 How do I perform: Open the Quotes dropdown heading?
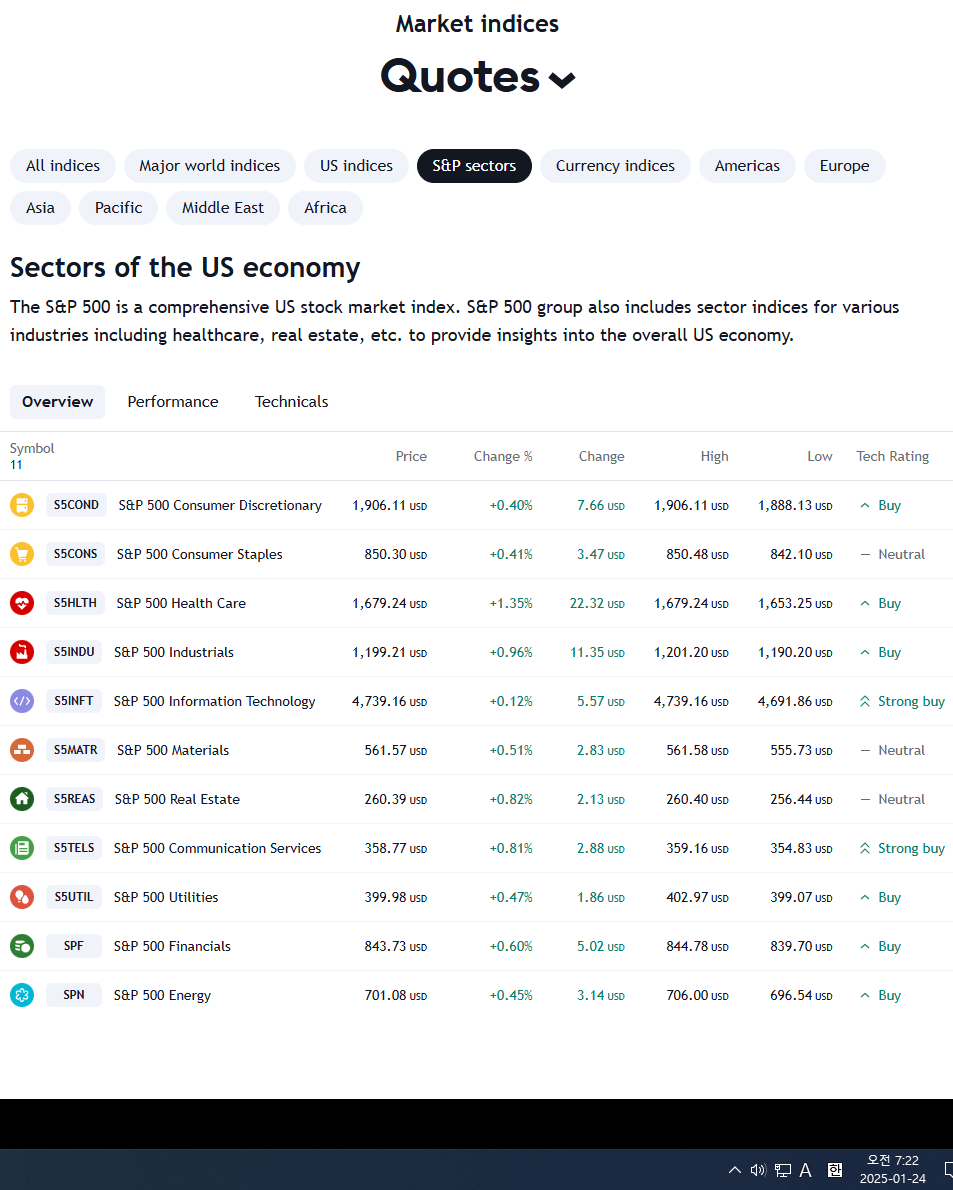coord(477,77)
